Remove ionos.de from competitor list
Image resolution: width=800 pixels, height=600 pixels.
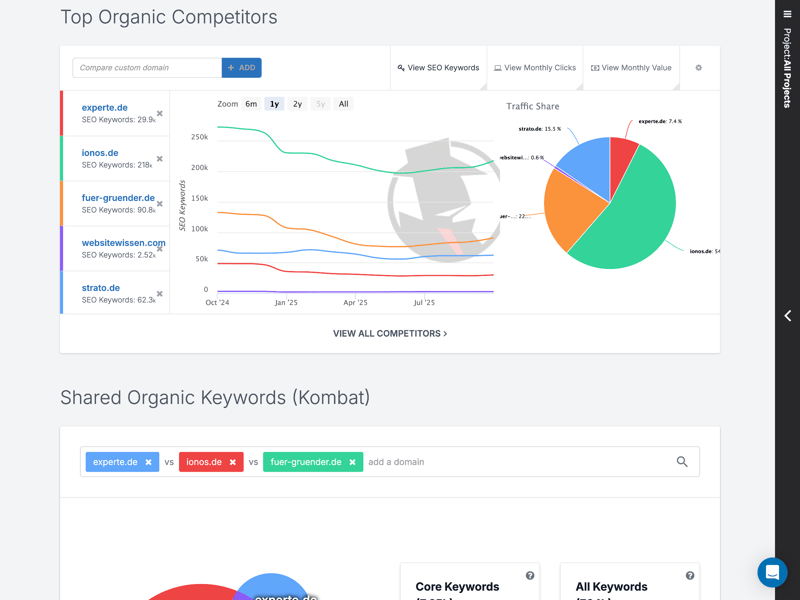click(160, 159)
